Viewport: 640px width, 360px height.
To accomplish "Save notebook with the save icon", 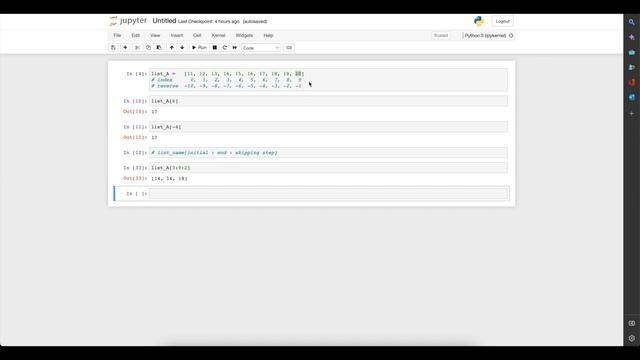I will coord(113,48).
